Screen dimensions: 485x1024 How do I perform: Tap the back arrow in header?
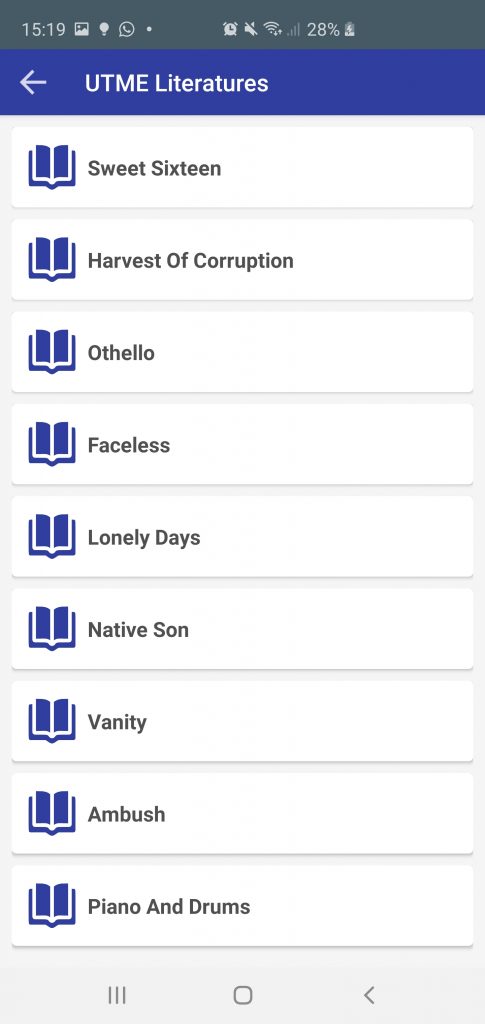coord(33,83)
